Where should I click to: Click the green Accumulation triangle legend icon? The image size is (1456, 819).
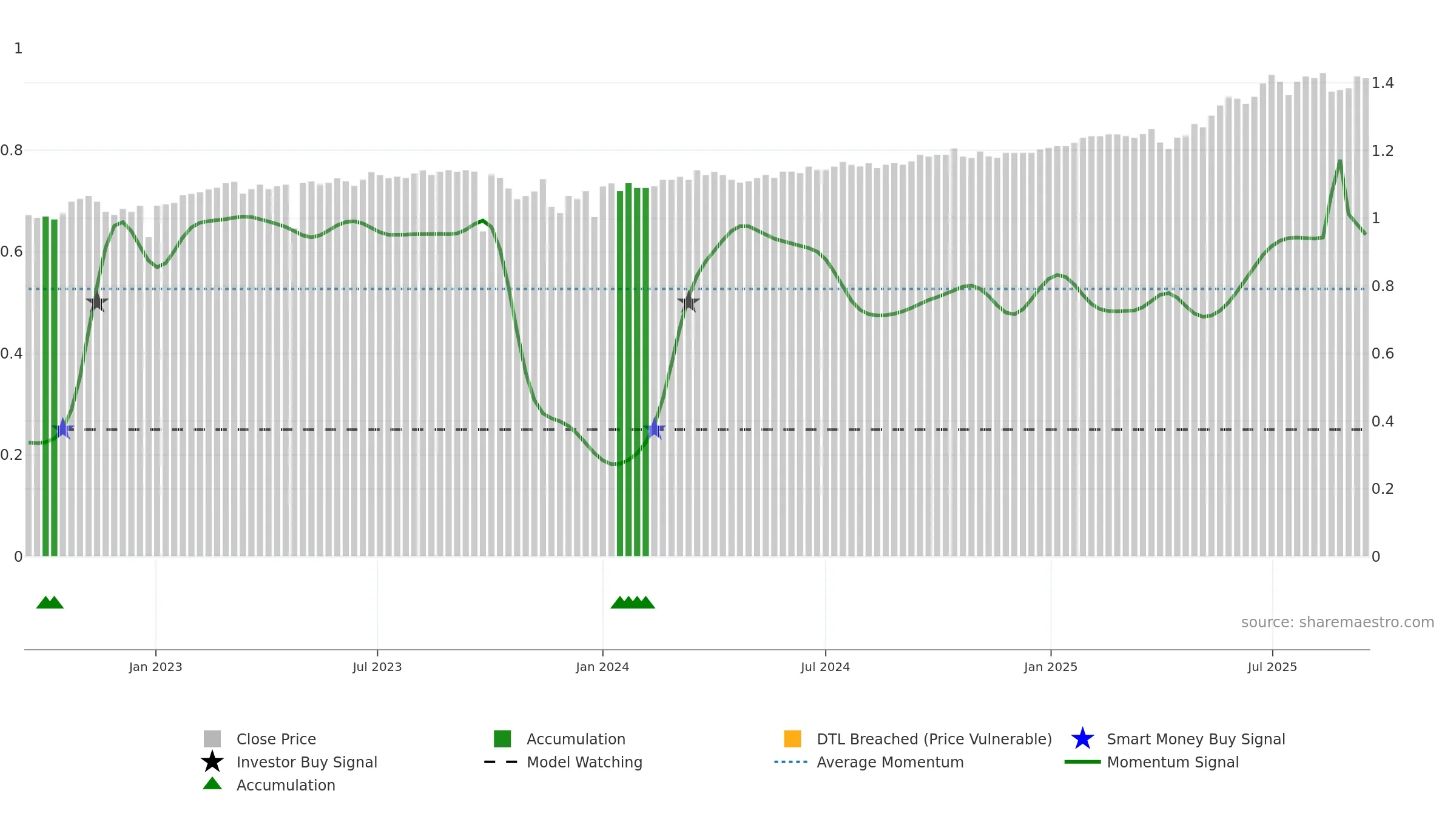pos(212,783)
